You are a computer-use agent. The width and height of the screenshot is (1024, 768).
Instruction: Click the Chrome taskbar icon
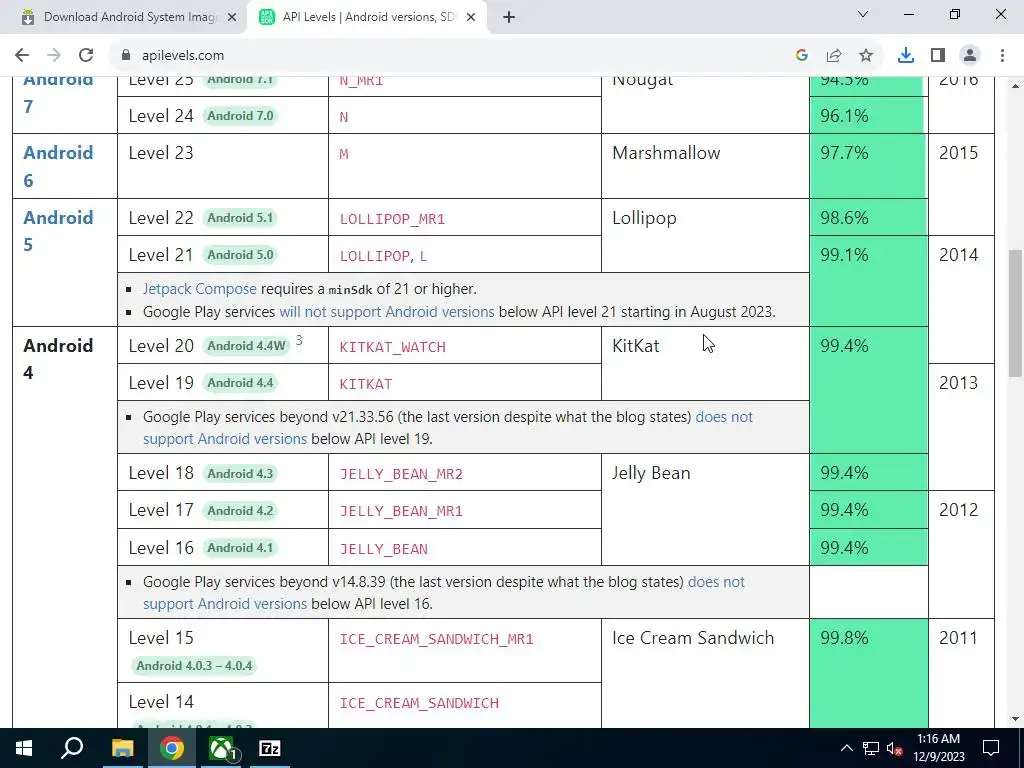(x=172, y=748)
